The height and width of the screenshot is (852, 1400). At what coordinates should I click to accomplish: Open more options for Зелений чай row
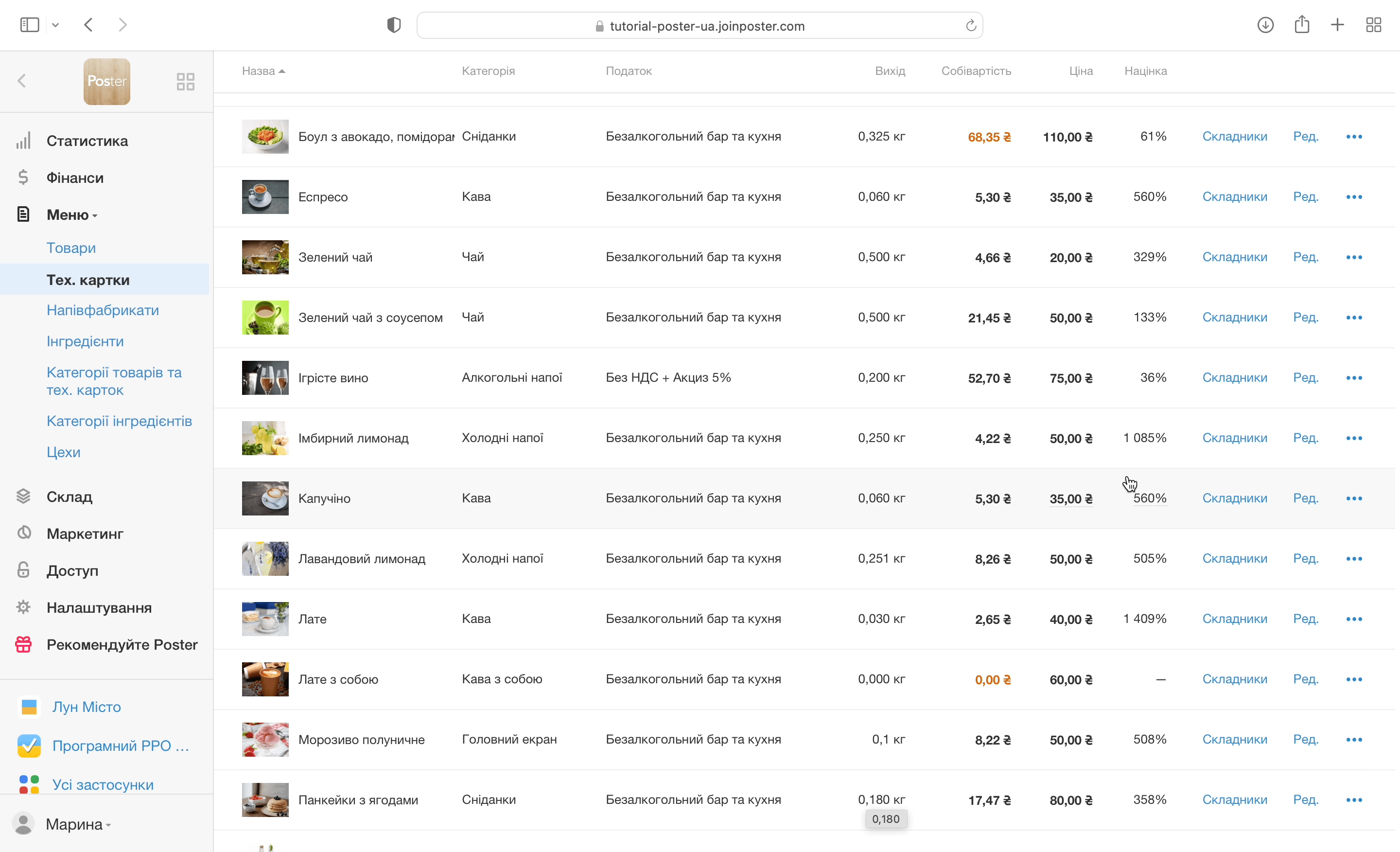coord(1354,257)
